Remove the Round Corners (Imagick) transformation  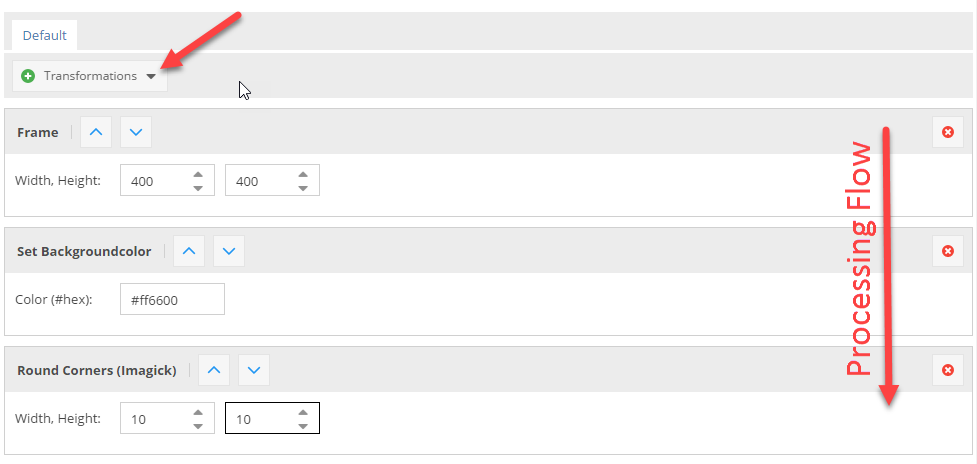point(948,370)
